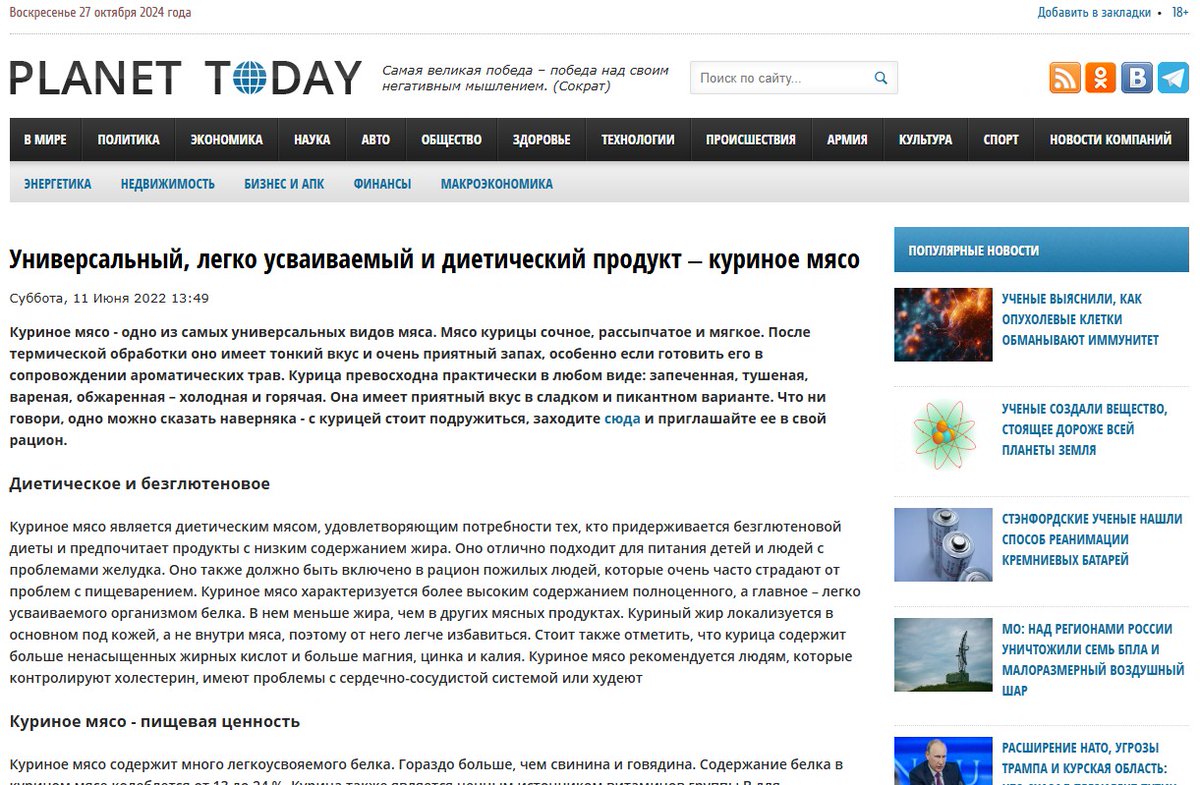Screen dimensions: 1200x785
Task: Open news about Stanford silicon battery revival
Action: click(x=1092, y=539)
